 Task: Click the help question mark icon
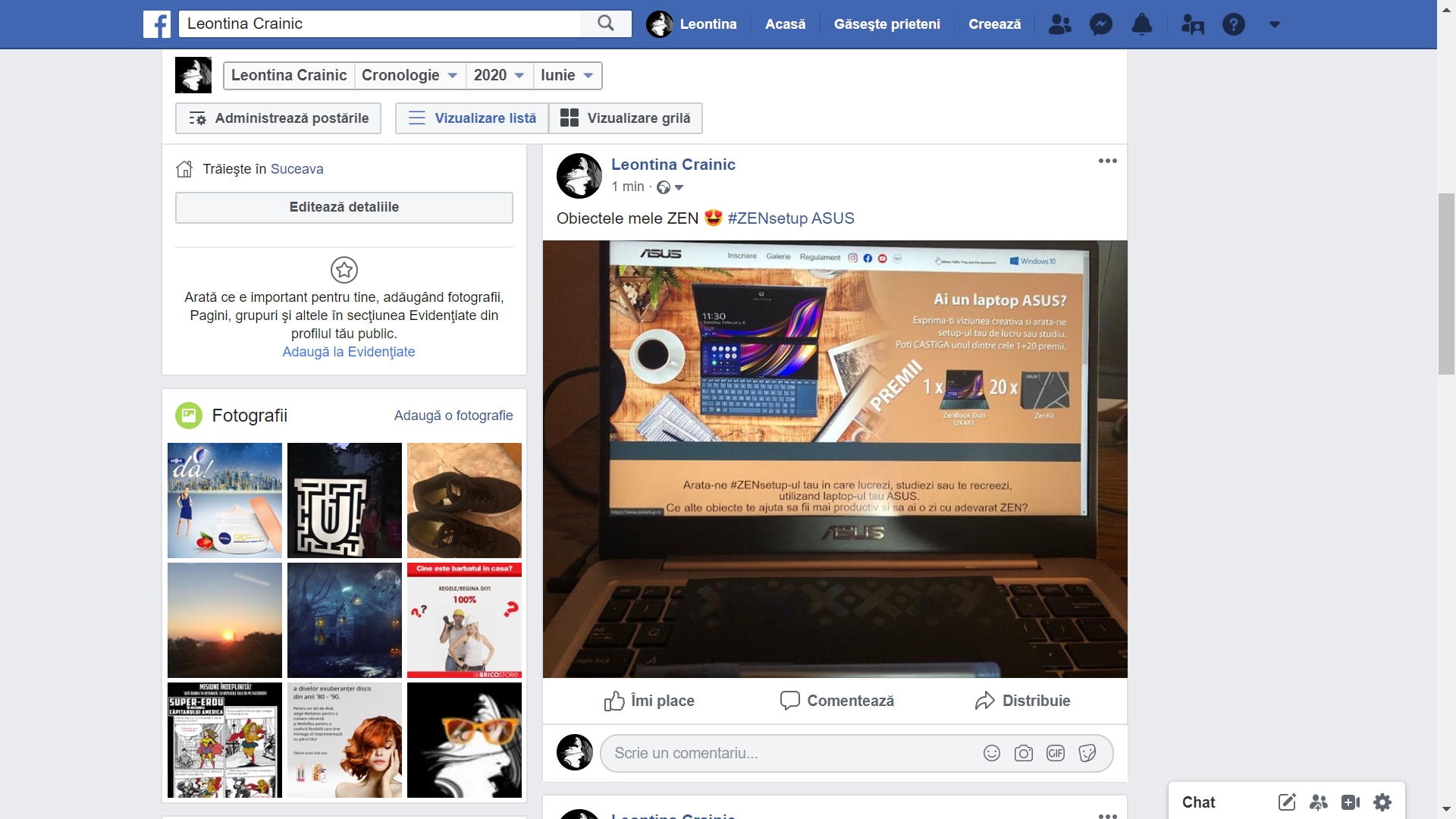[x=1233, y=24]
